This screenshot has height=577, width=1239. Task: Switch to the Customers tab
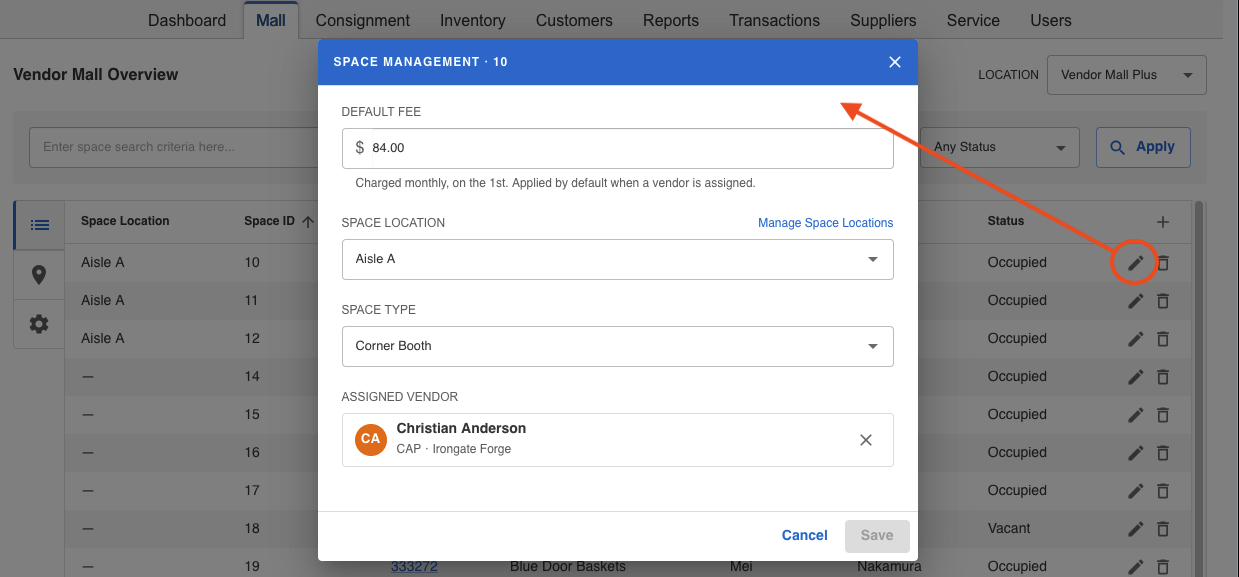pyautogui.click(x=574, y=20)
